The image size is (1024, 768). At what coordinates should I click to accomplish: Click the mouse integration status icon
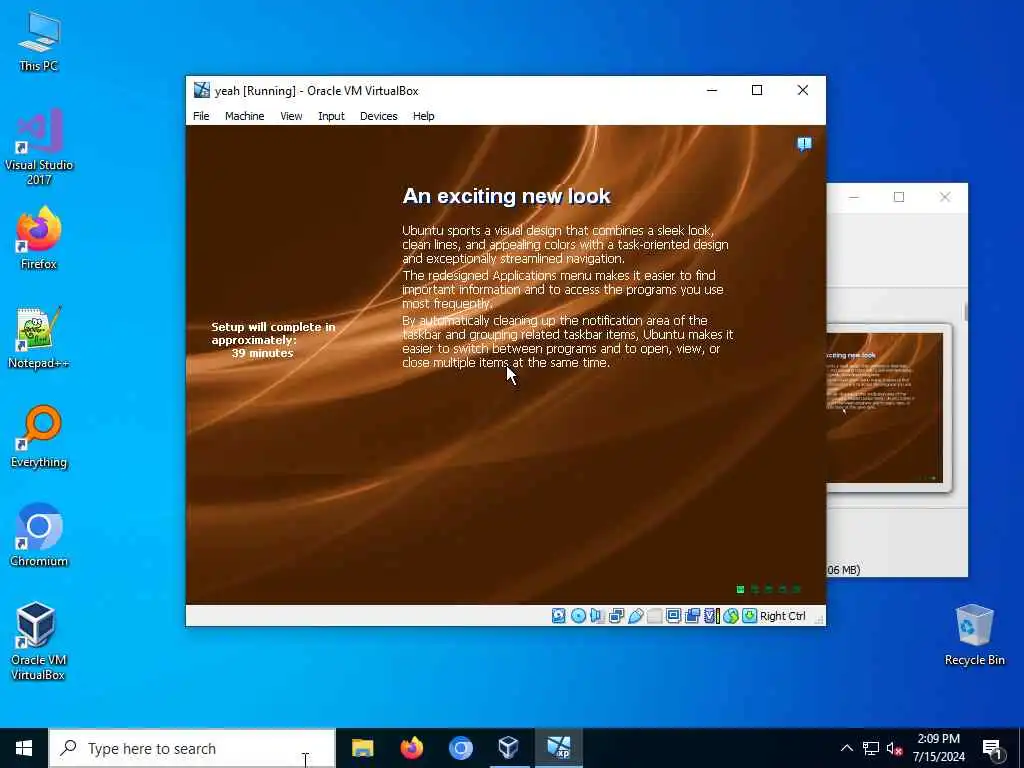731,616
